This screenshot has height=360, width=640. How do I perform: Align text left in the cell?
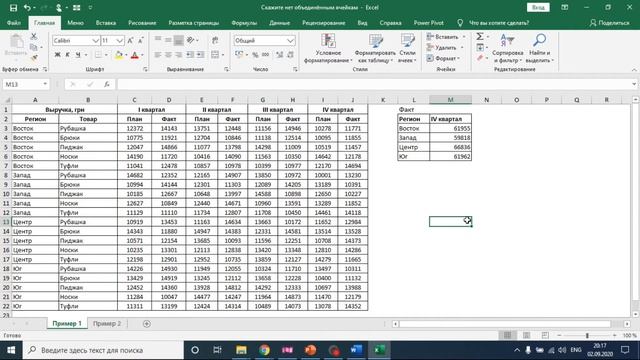(x=158, y=54)
